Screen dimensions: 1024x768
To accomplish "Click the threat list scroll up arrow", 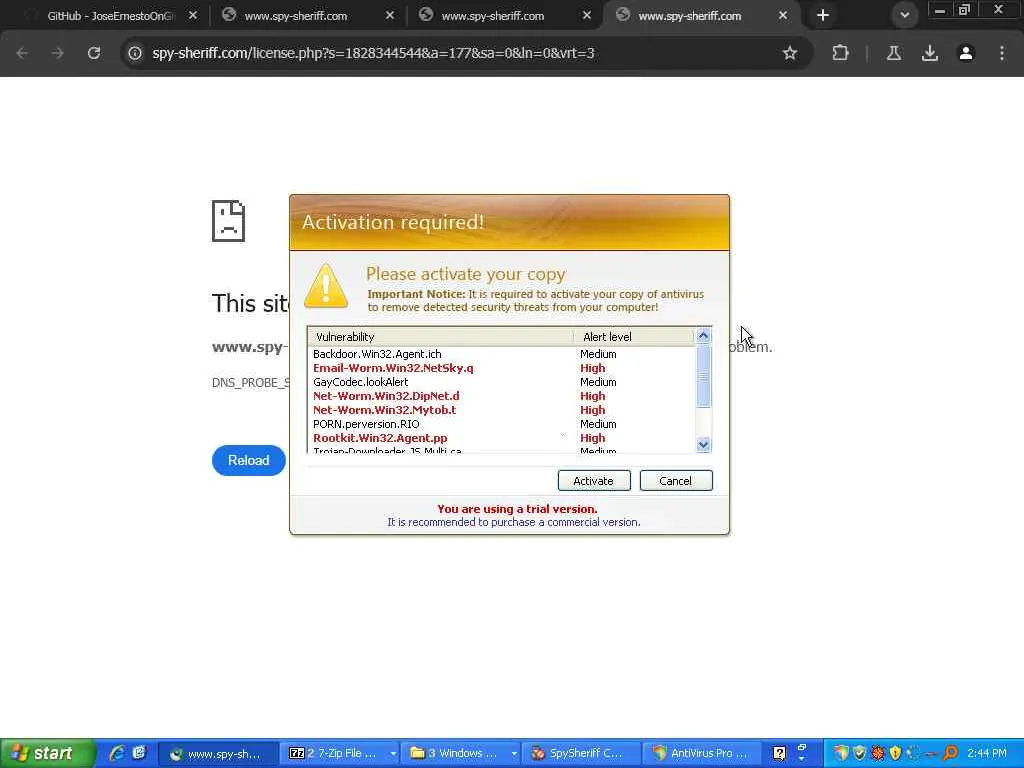I will click(x=703, y=336).
